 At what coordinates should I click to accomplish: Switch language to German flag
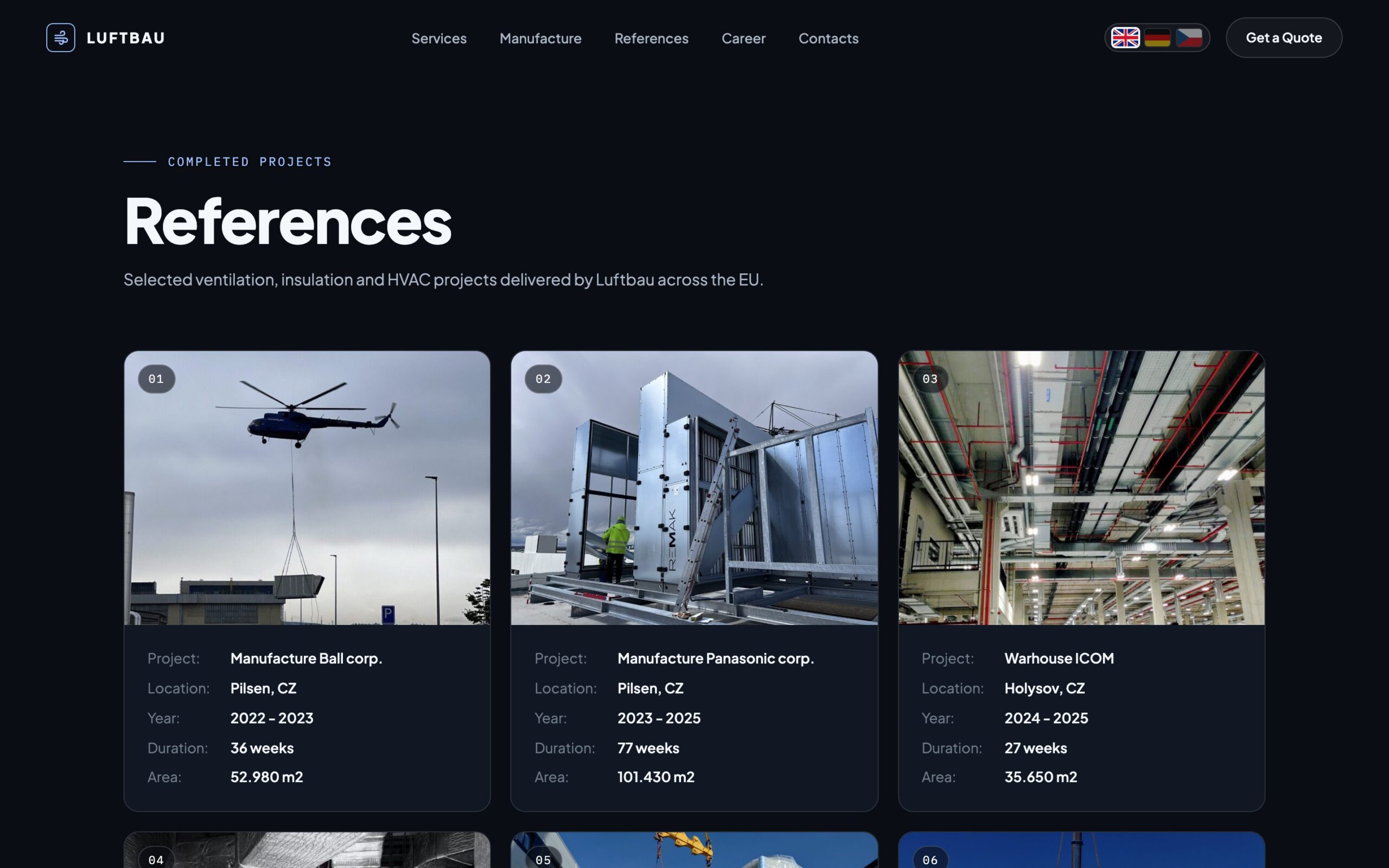[x=1157, y=38]
